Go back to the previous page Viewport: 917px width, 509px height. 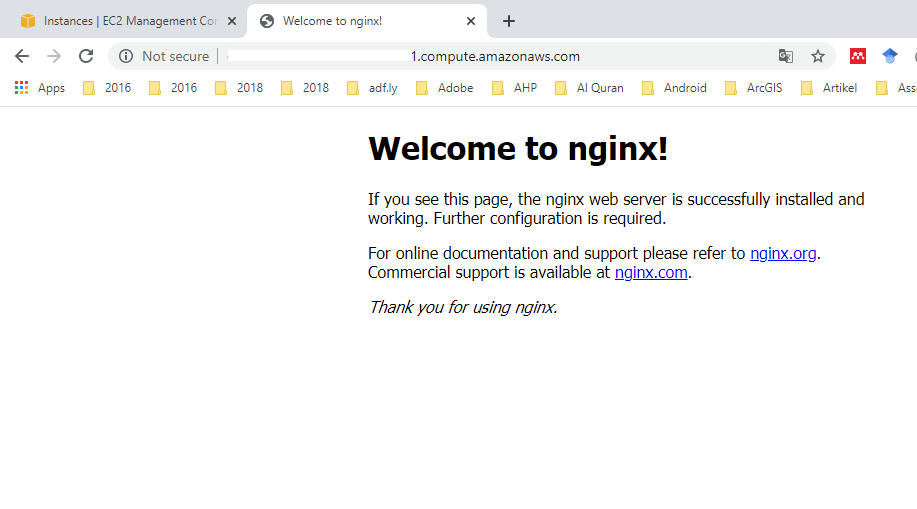[x=22, y=56]
